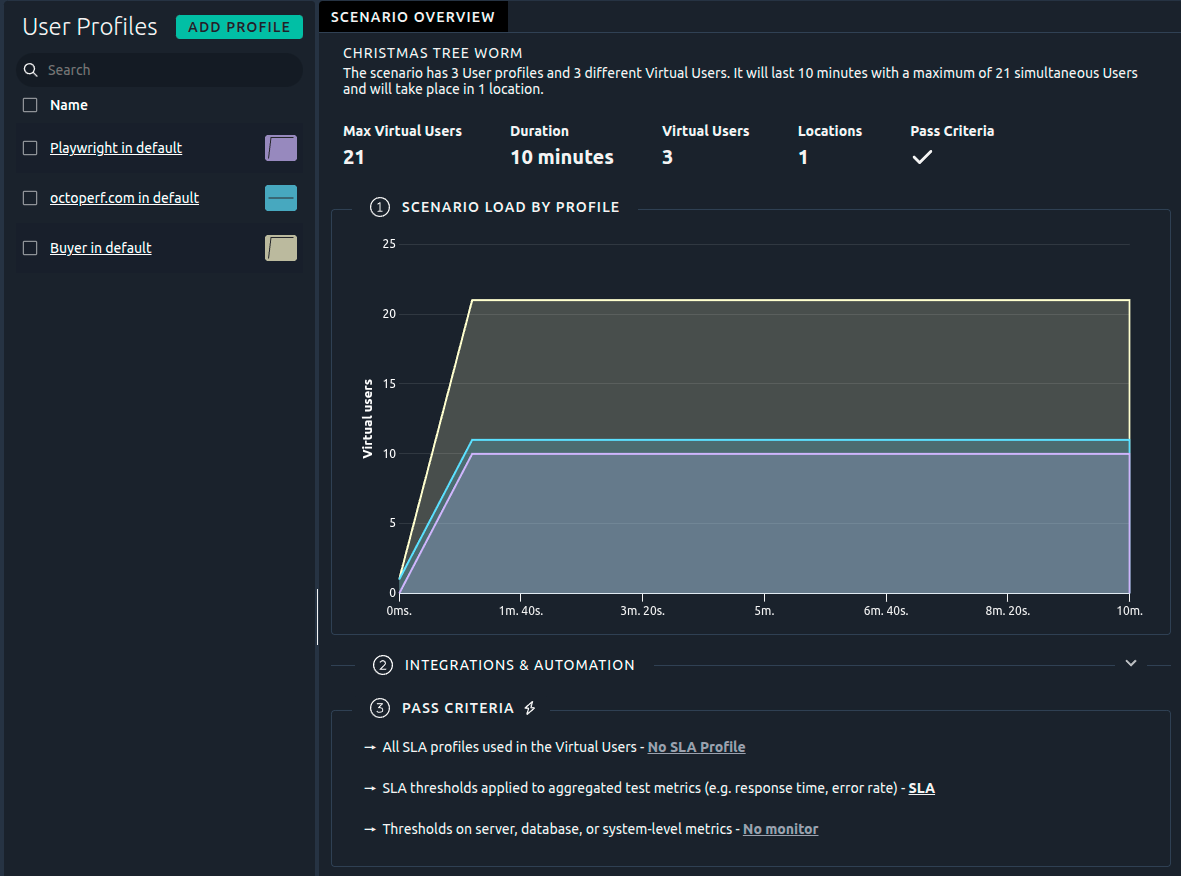Click the step 3 circle icon
The image size is (1181, 876).
pyautogui.click(x=379, y=708)
